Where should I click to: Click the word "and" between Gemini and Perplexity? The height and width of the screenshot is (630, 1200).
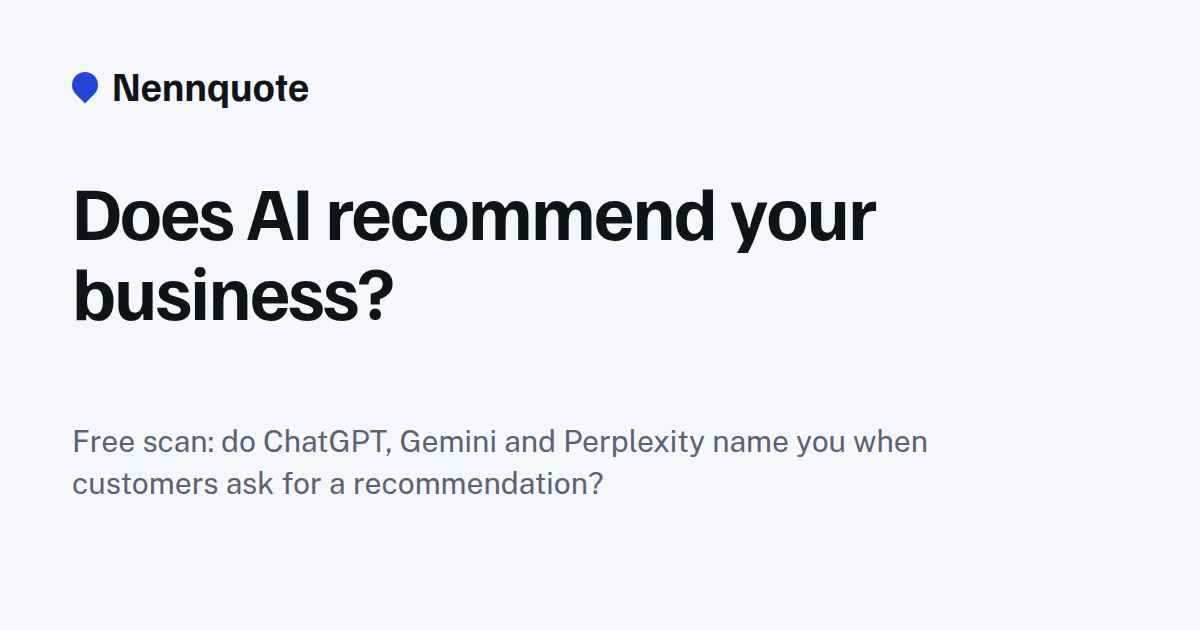coord(529,442)
